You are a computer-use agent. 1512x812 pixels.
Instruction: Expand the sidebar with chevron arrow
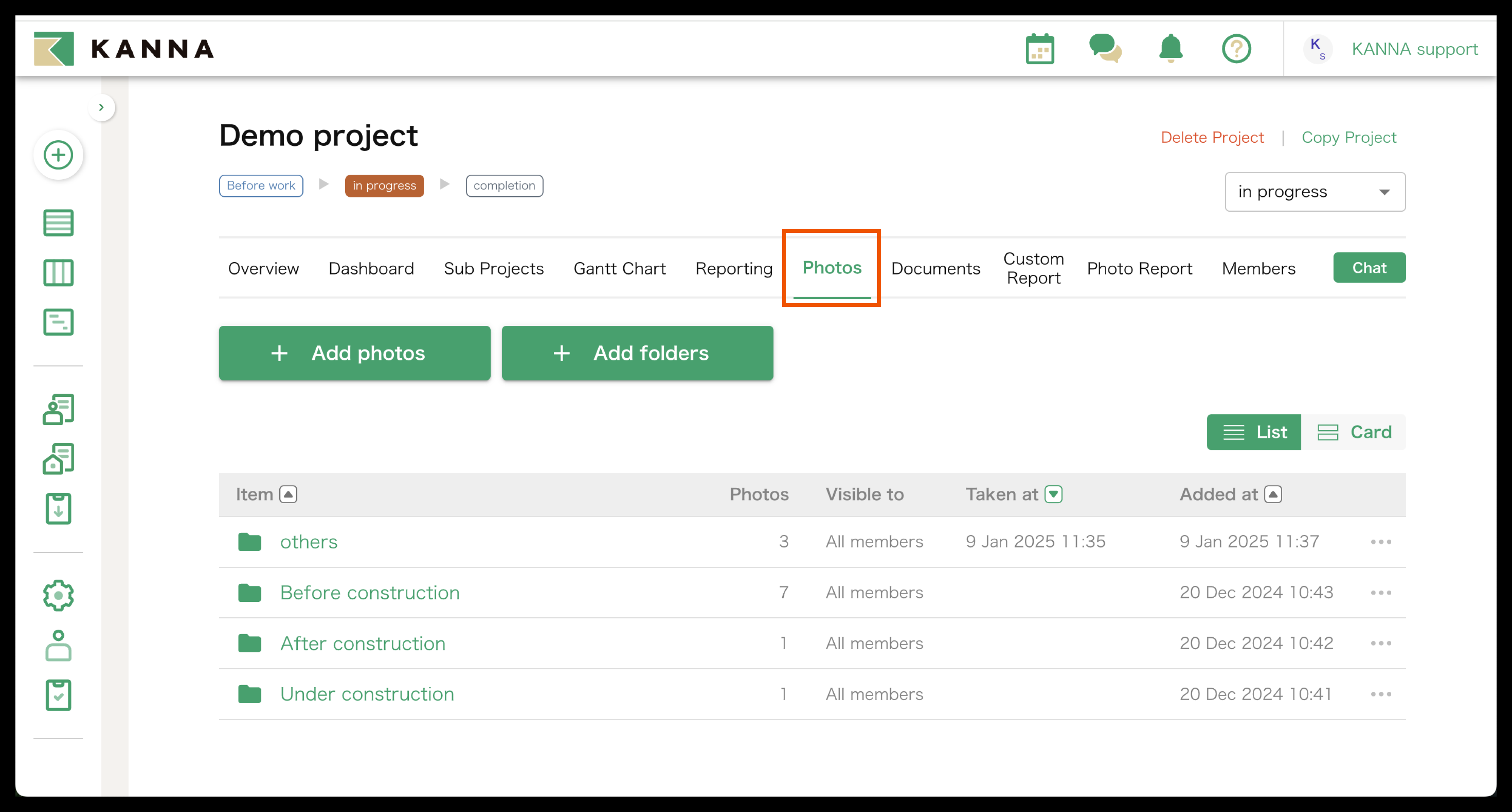click(x=101, y=107)
